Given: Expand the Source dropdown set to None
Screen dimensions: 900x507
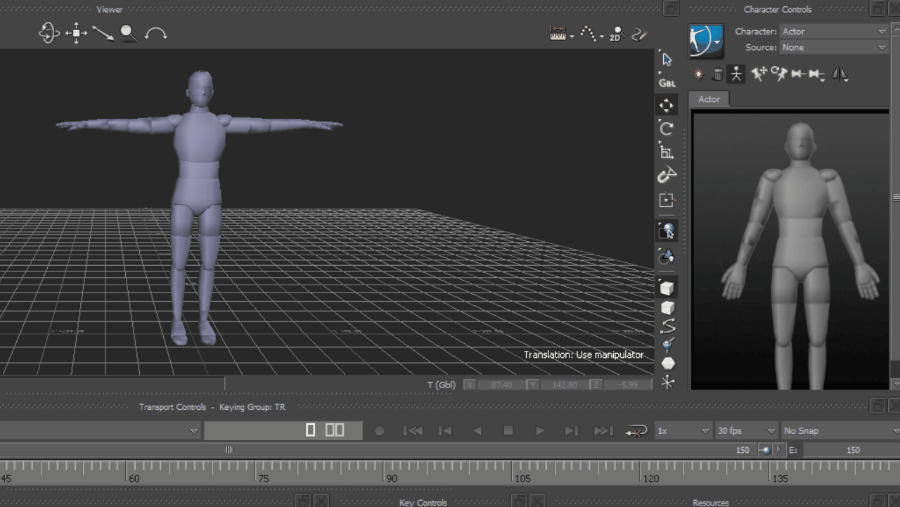Looking at the screenshot, I should click(x=833, y=47).
